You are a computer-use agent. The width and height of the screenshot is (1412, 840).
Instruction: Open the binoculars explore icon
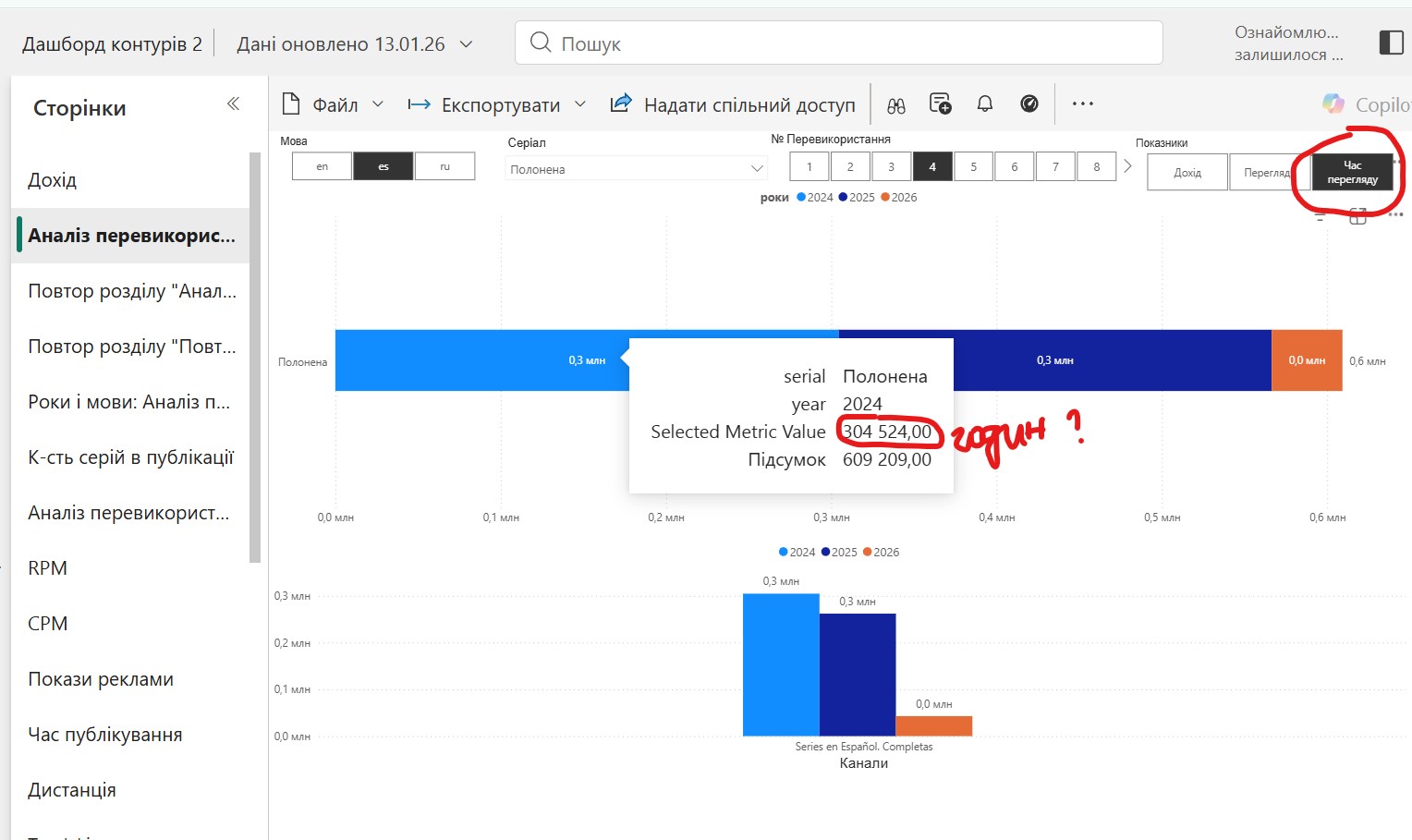[896, 104]
